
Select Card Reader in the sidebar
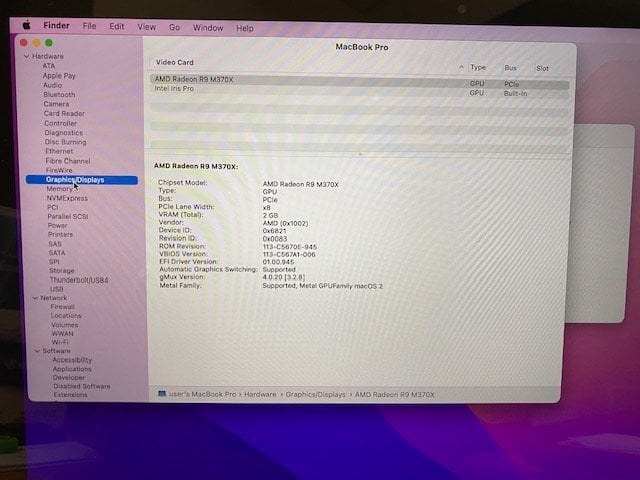click(x=64, y=113)
